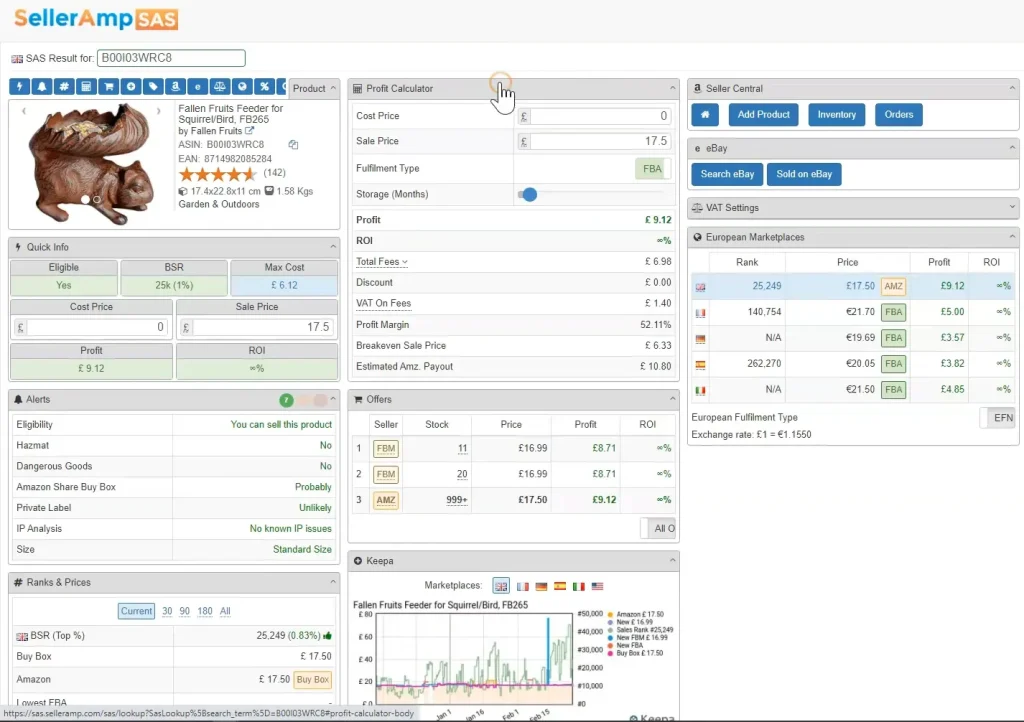Click the balance scales VAT toolbar icon
This screenshot has width=1024, height=722.
point(219,87)
